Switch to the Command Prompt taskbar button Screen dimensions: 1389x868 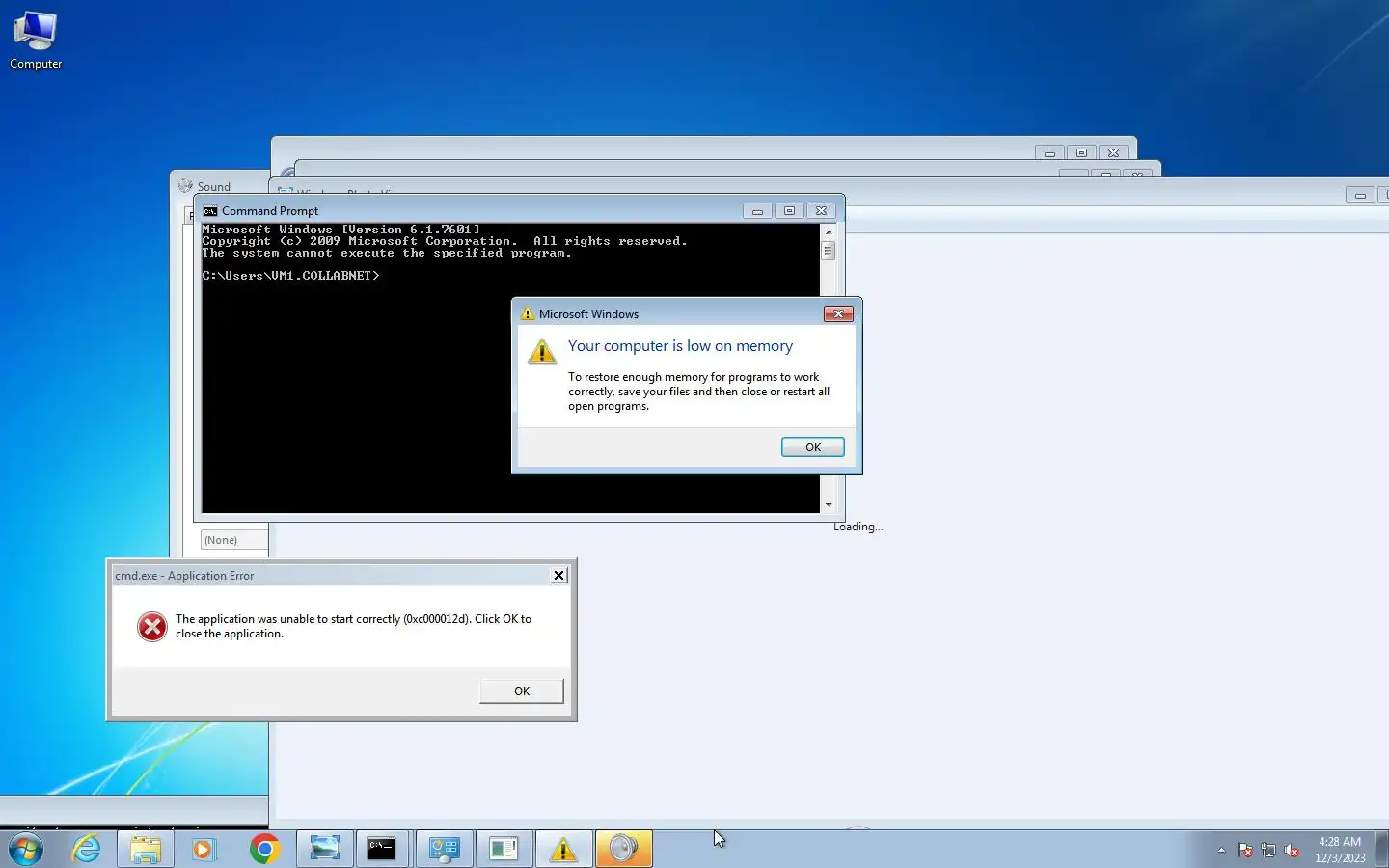382,849
